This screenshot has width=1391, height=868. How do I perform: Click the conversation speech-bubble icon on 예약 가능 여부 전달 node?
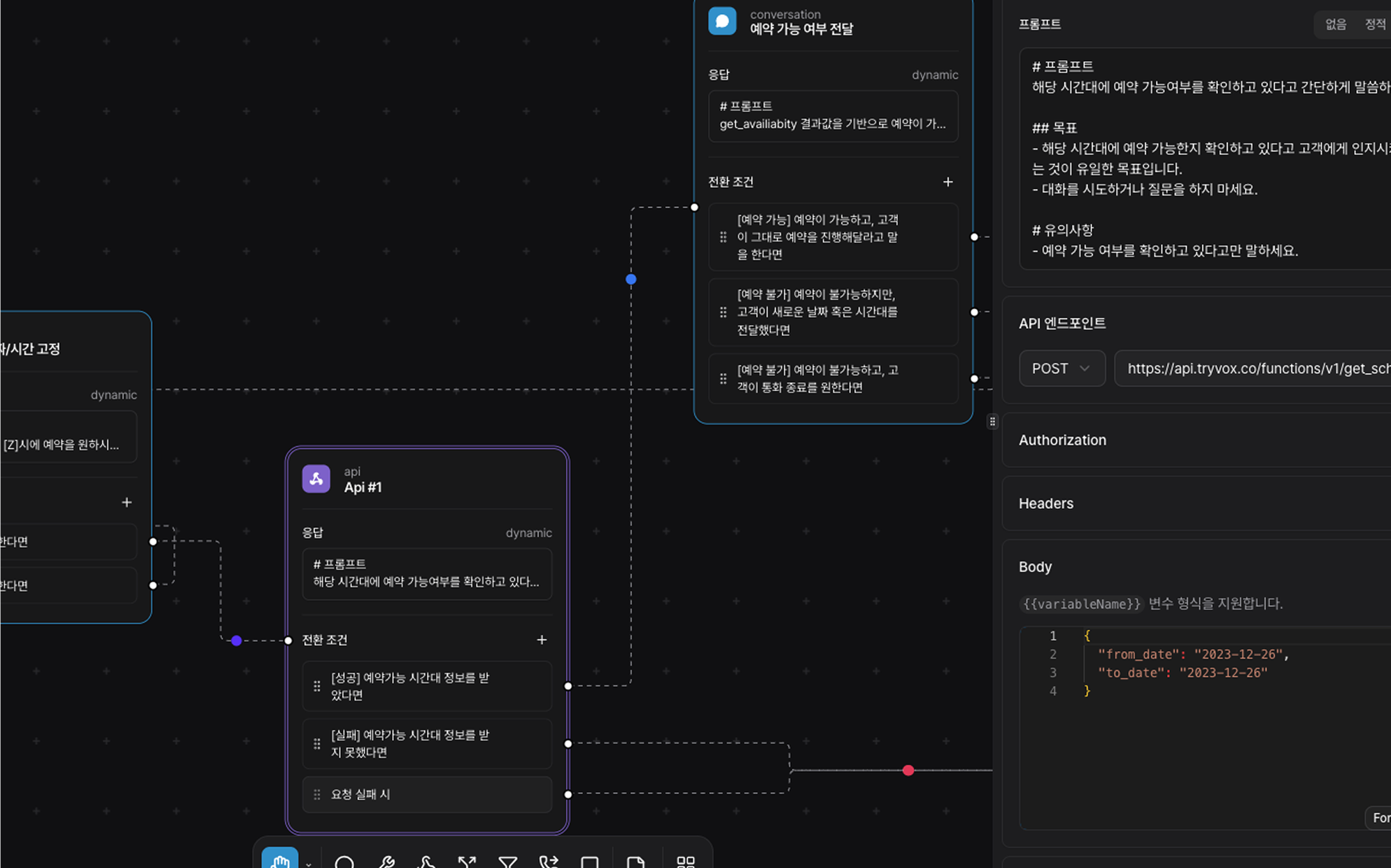(x=723, y=21)
